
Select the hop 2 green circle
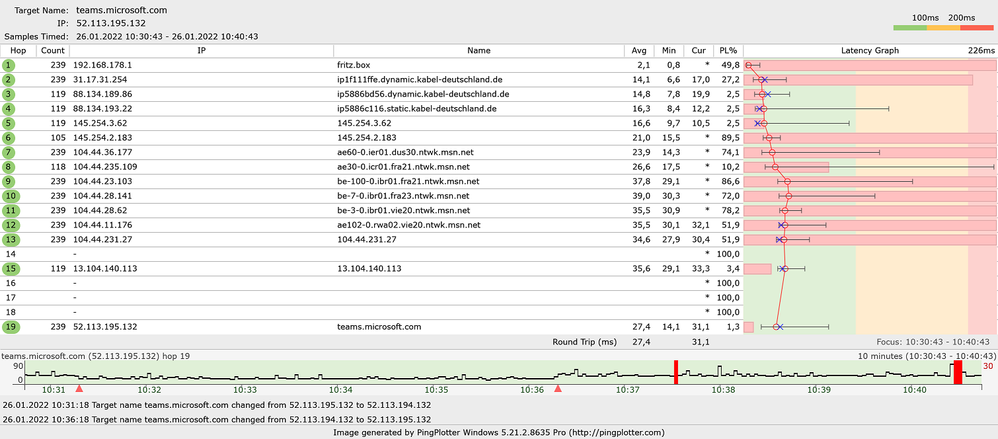pyautogui.click(x=8, y=80)
